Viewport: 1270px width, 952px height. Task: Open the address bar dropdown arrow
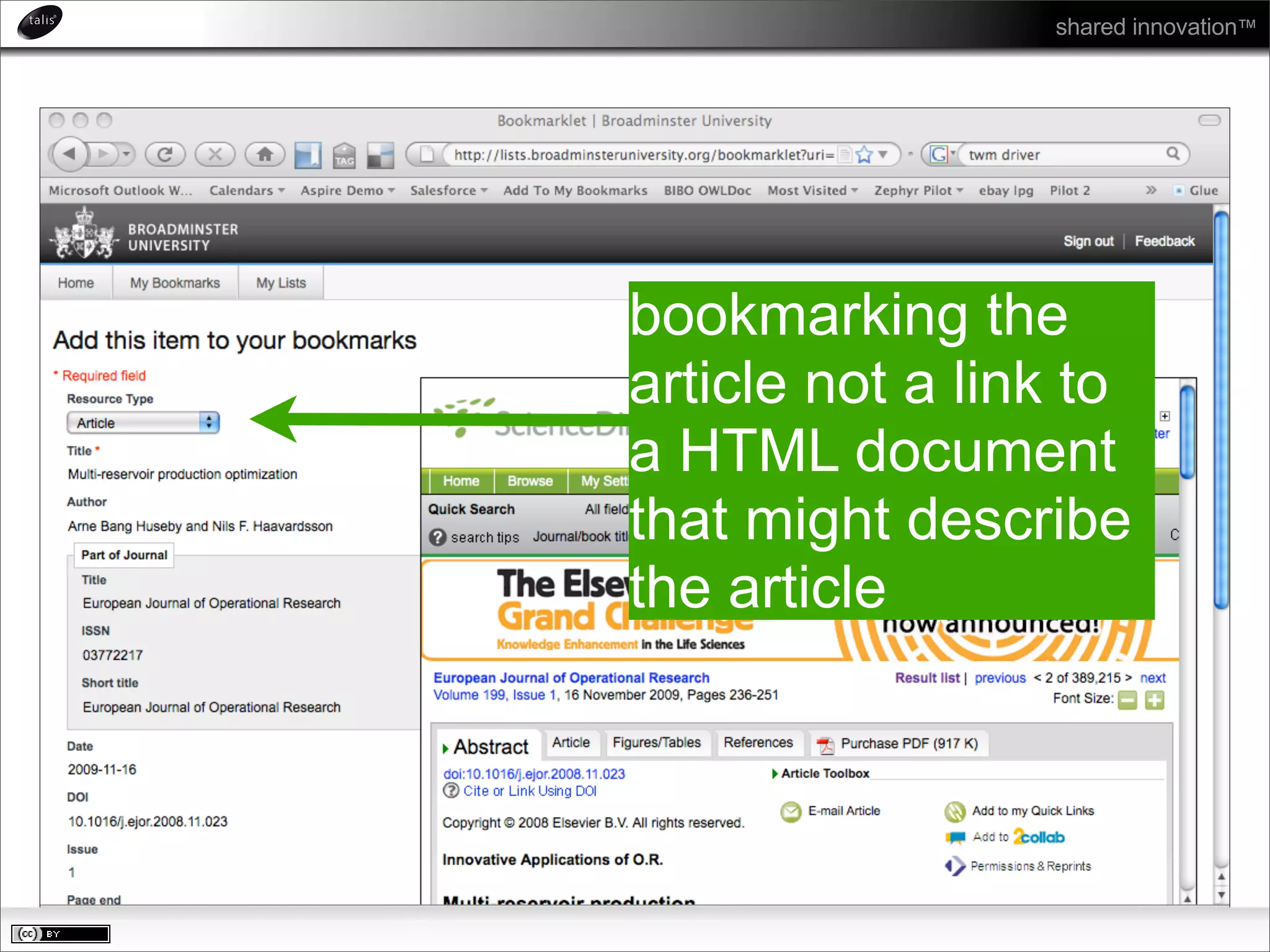point(882,154)
